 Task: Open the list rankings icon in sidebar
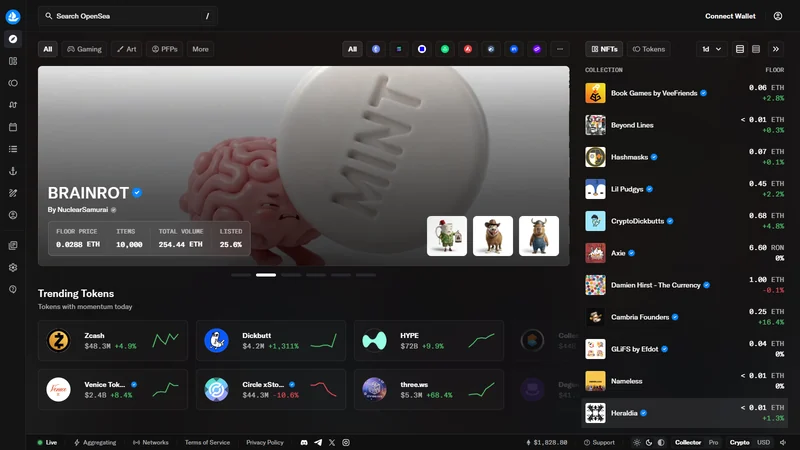13,149
